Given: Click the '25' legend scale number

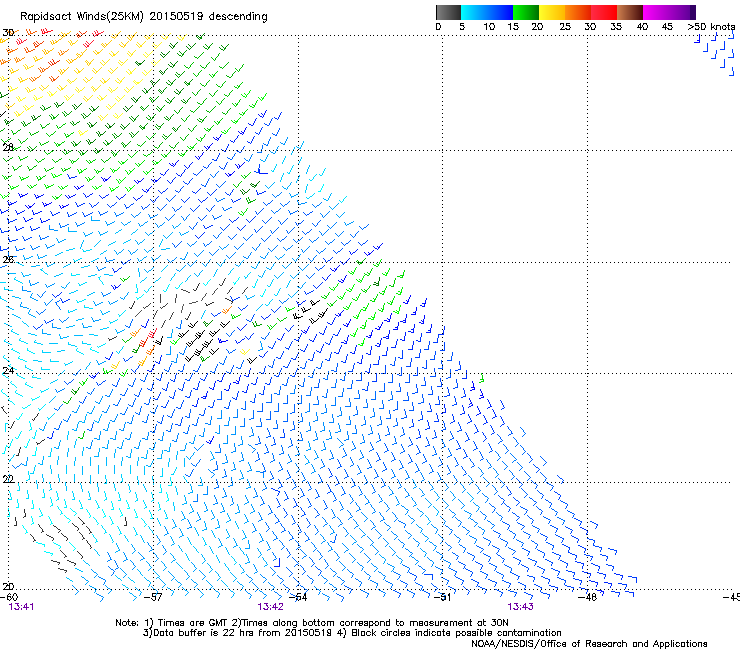Looking at the screenshot, I should 564,27.
